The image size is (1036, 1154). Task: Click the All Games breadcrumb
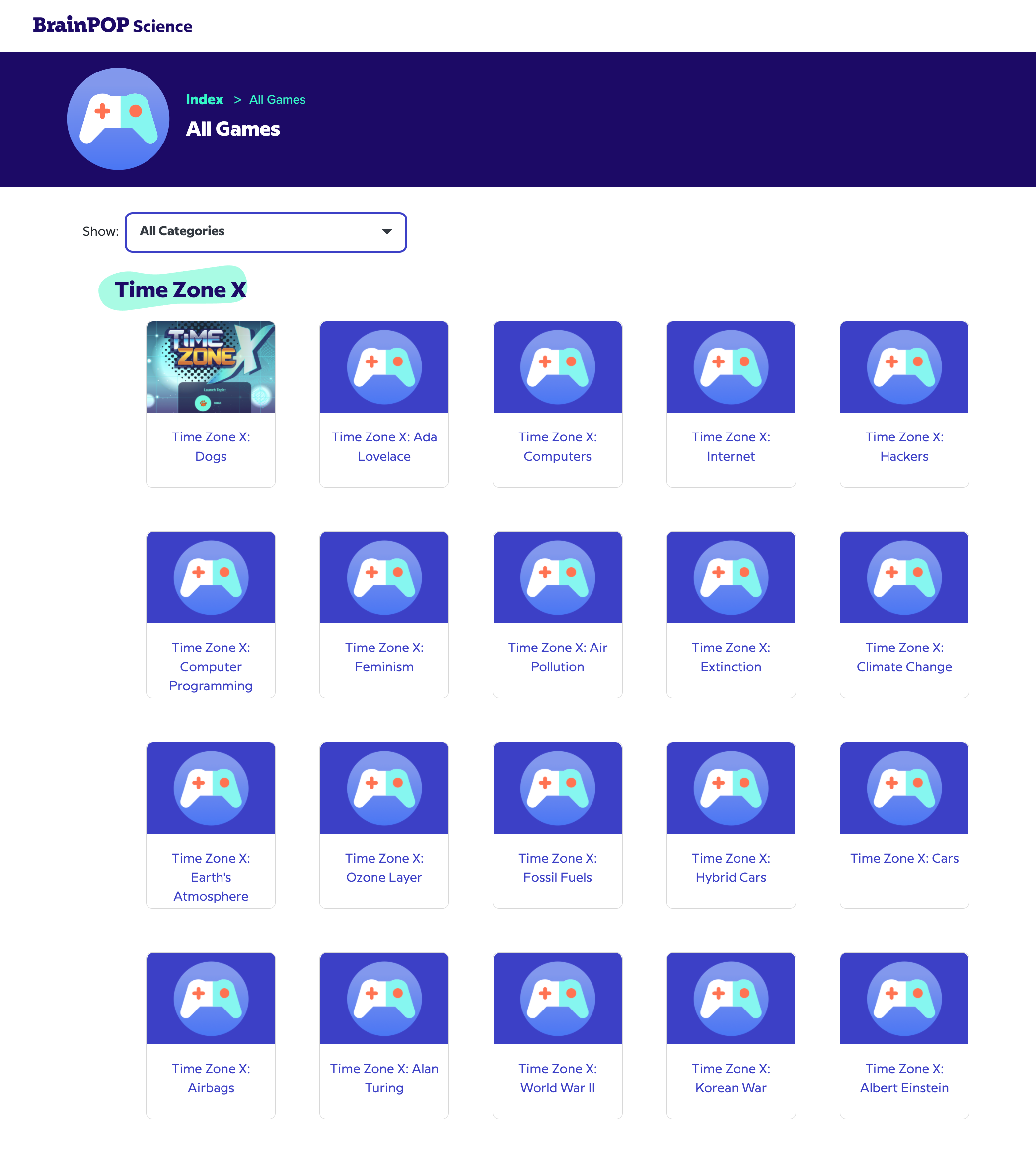[x=277, y=100]
